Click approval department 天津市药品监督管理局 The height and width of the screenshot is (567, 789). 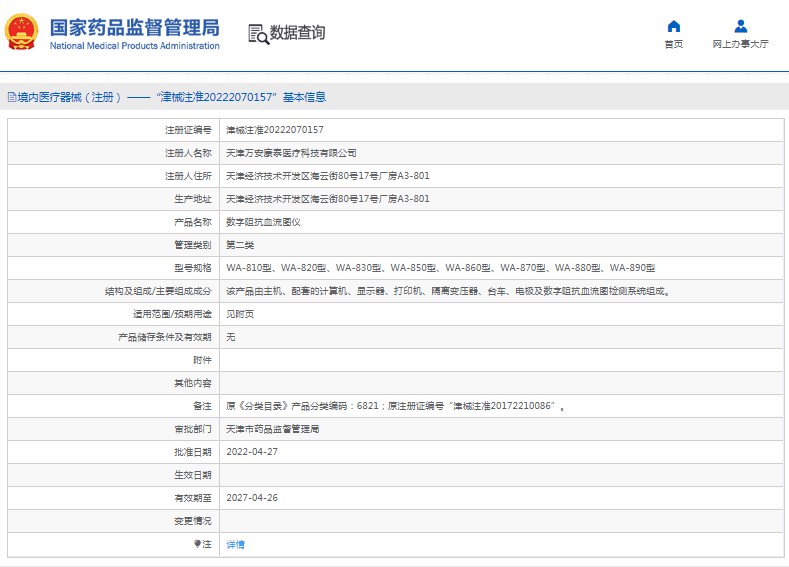tap(272, 429)
